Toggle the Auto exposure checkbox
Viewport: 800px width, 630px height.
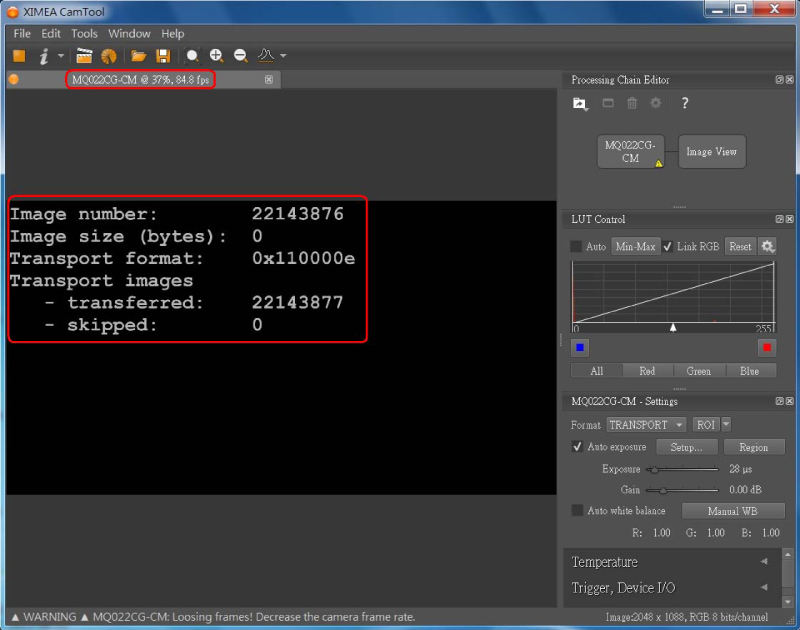point(577,447)
